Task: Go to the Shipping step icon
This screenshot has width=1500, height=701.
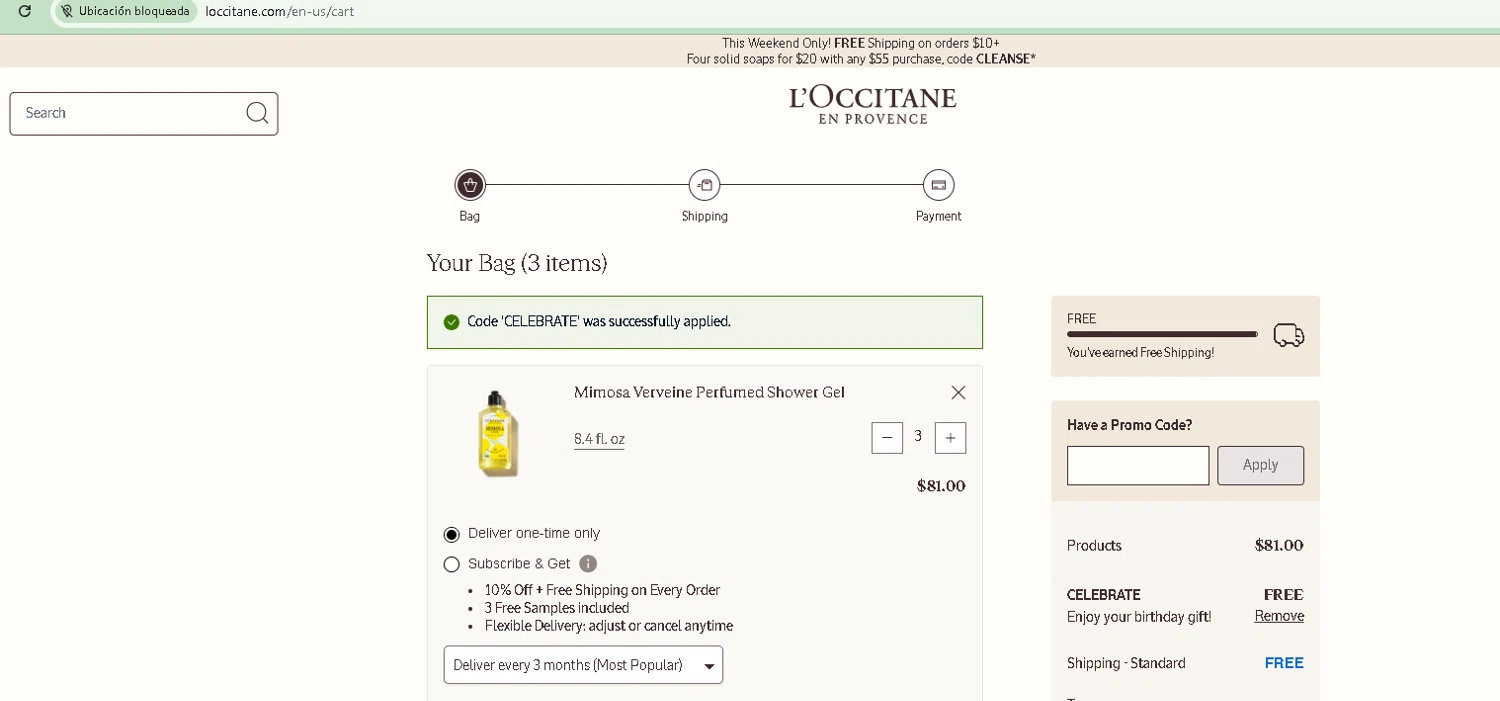Action: (x=704, y=185)
